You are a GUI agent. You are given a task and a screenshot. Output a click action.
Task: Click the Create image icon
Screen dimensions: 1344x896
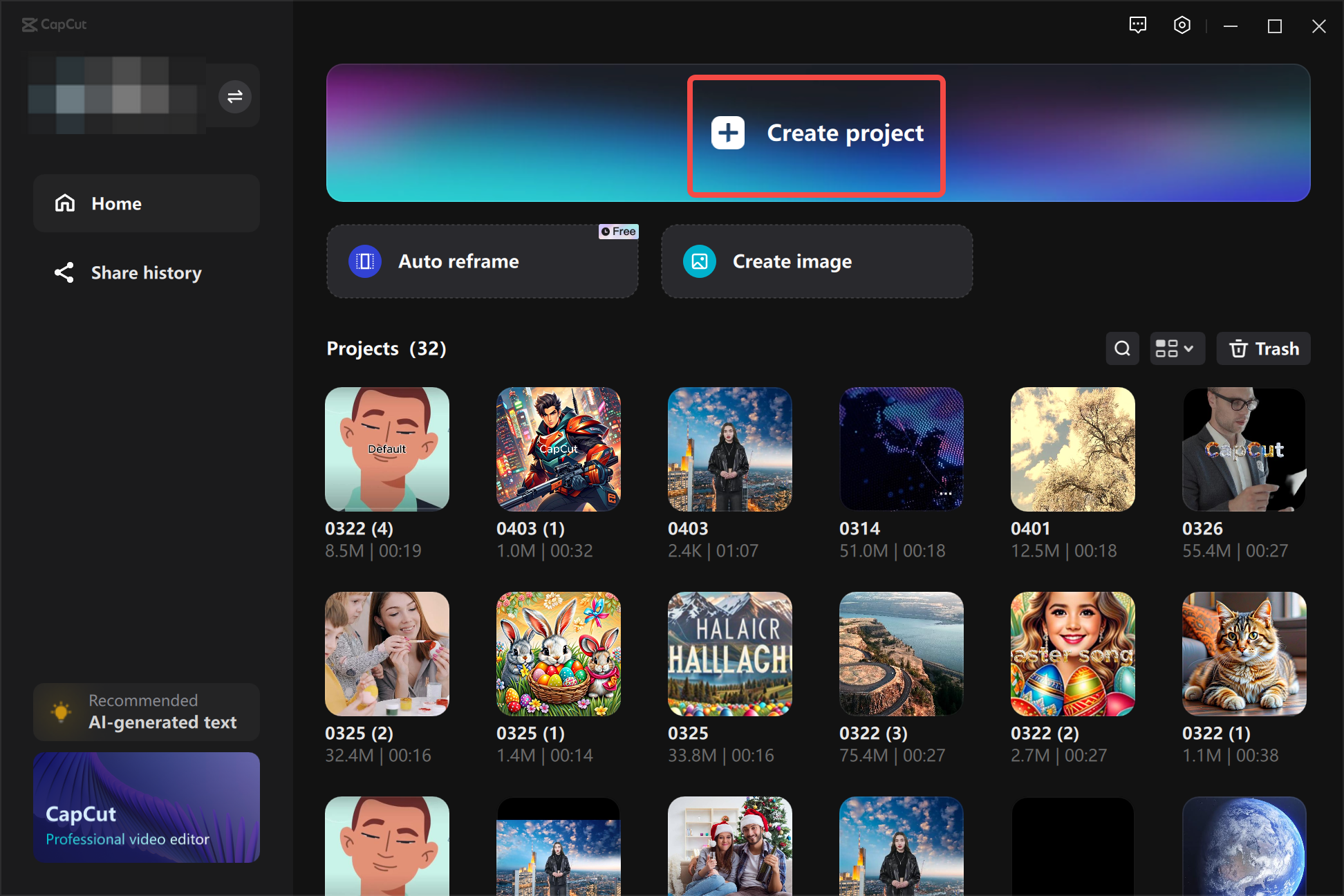[x=699, y=261]
